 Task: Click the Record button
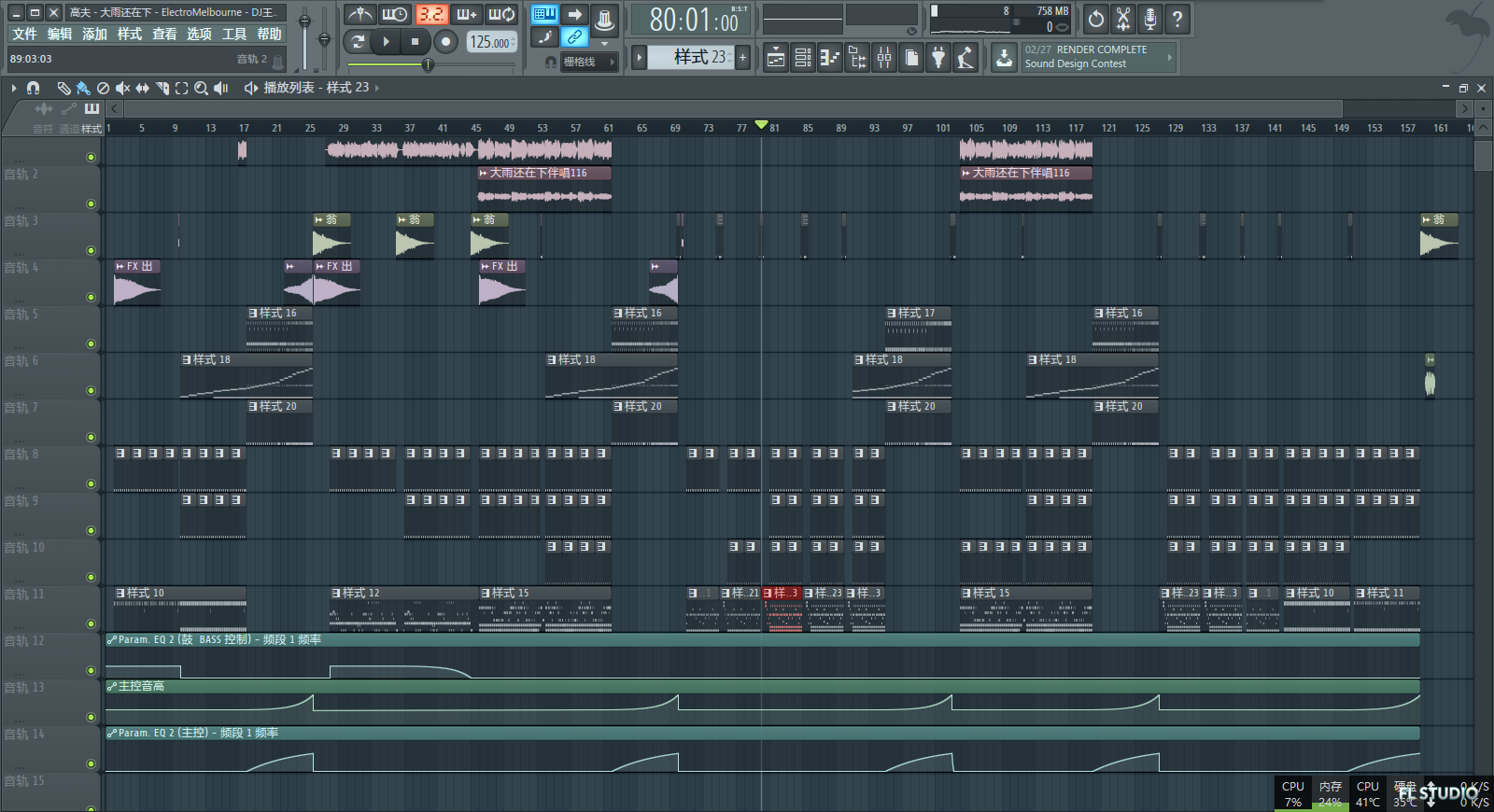pos(446,41)
